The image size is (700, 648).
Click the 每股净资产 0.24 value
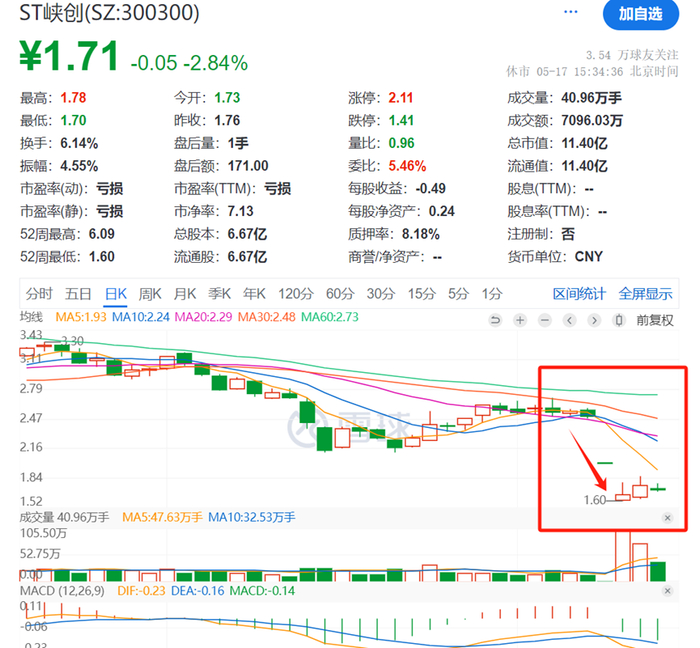[x=442, y=211]
